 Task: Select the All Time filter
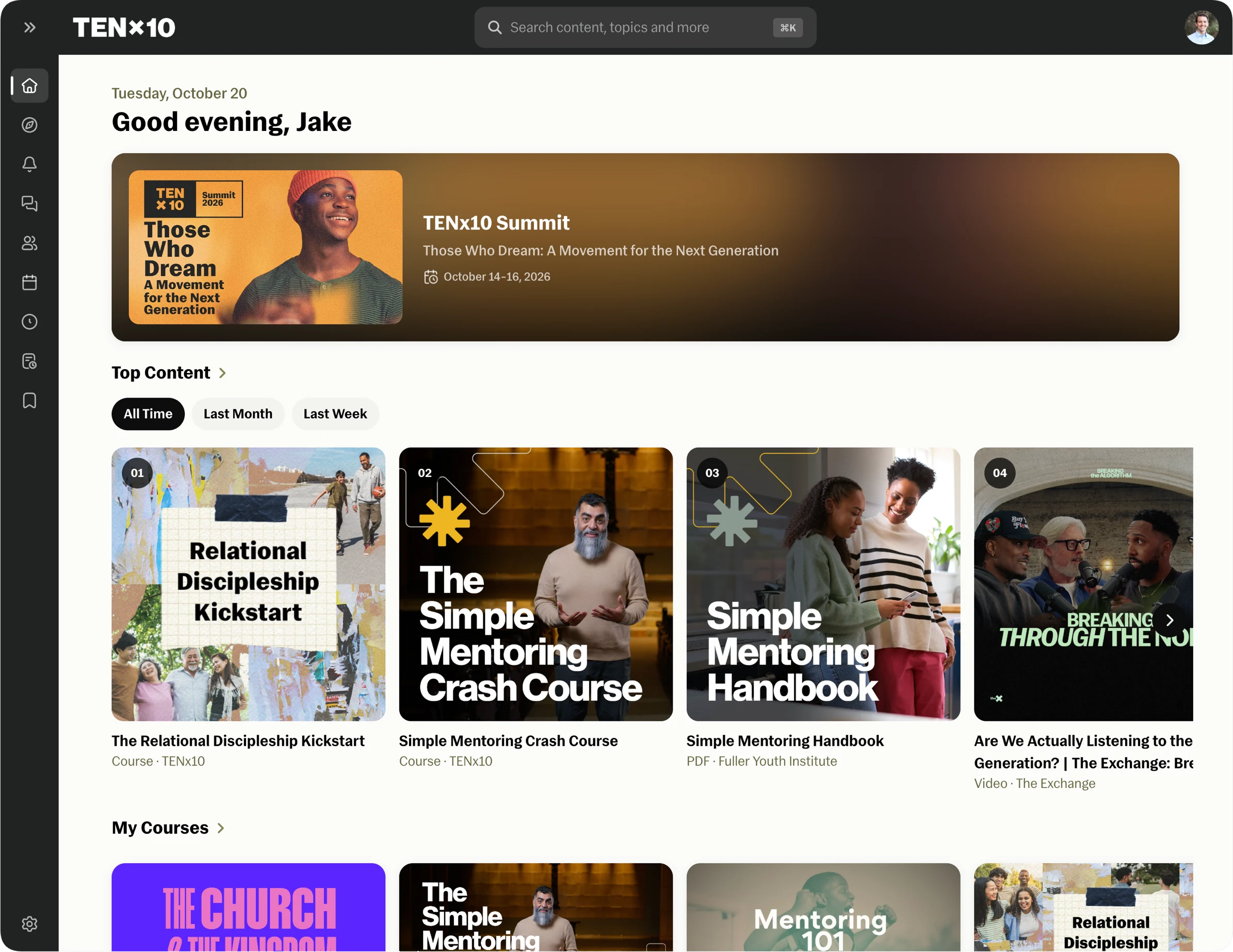148,414
